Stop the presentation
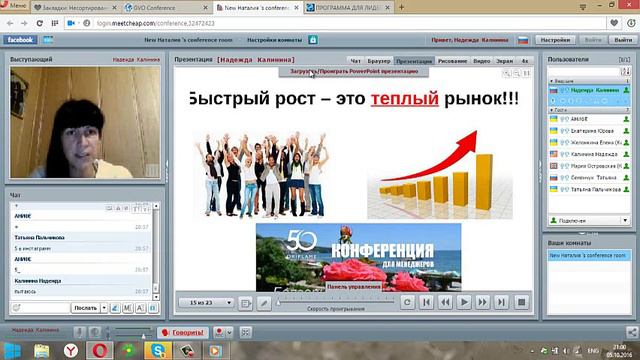Image resolution: width=640 pixels, height=360 pixels. 521,302
